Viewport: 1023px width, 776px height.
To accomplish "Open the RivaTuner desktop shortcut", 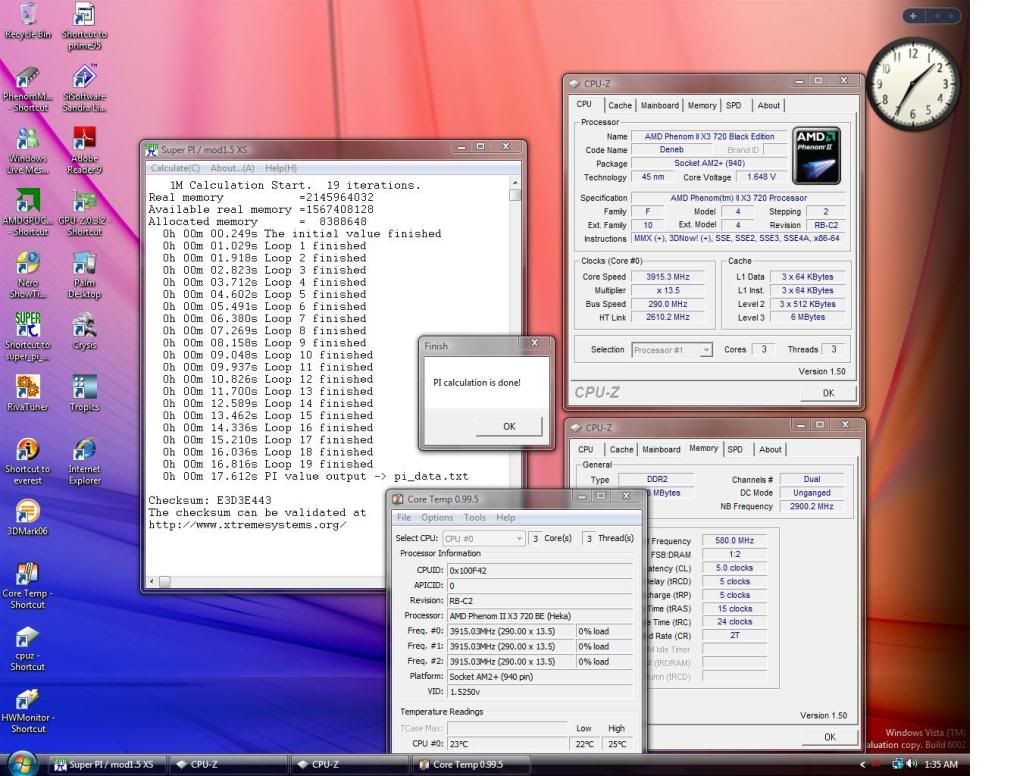I will pos(28,388).
